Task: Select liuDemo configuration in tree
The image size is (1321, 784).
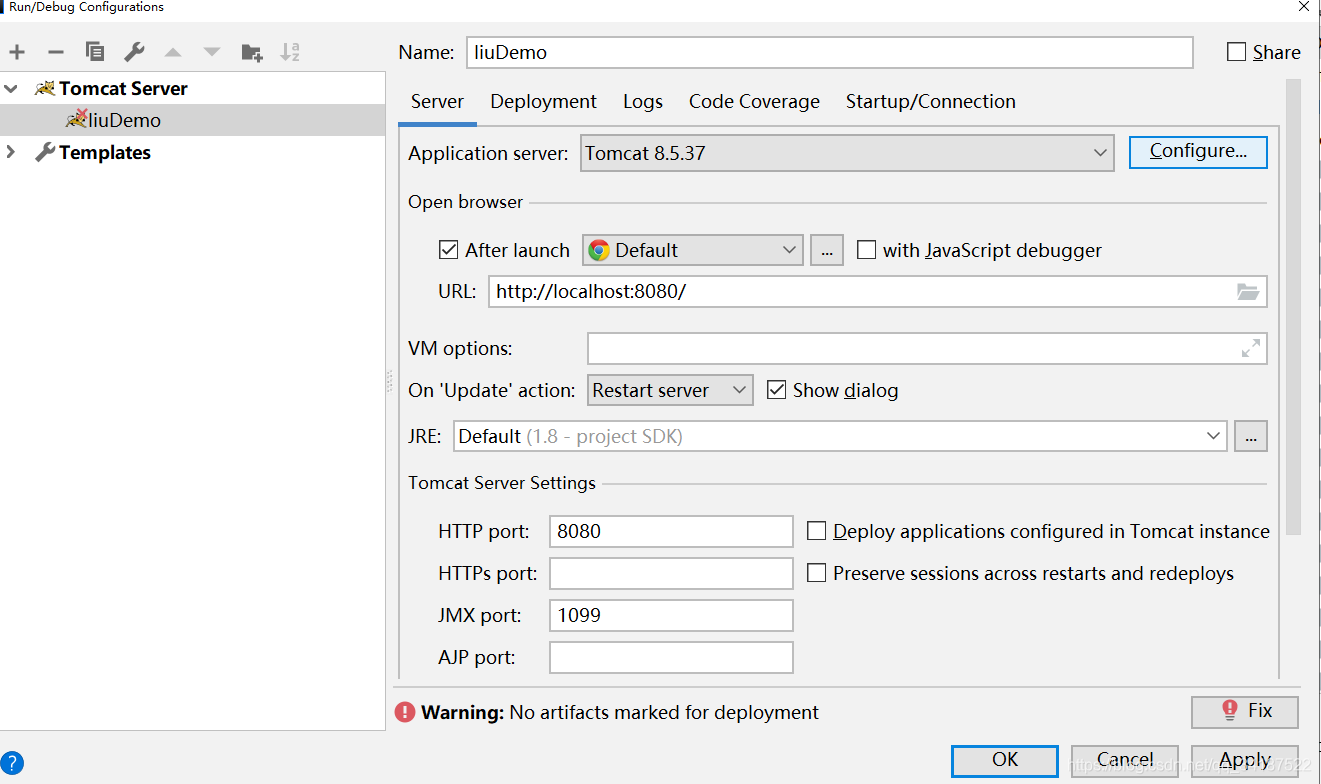Action: (x=192, y=120)
